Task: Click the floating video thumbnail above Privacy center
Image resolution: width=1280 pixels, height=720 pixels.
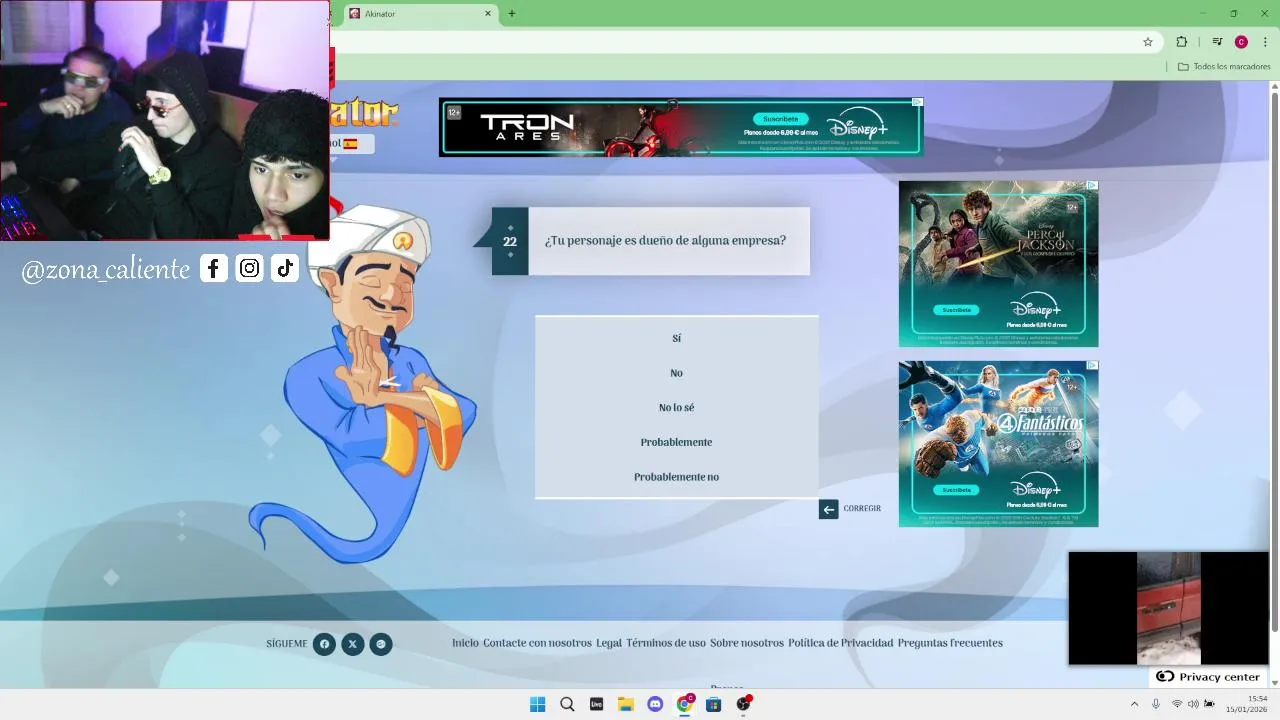Action: click(1168, 608)
